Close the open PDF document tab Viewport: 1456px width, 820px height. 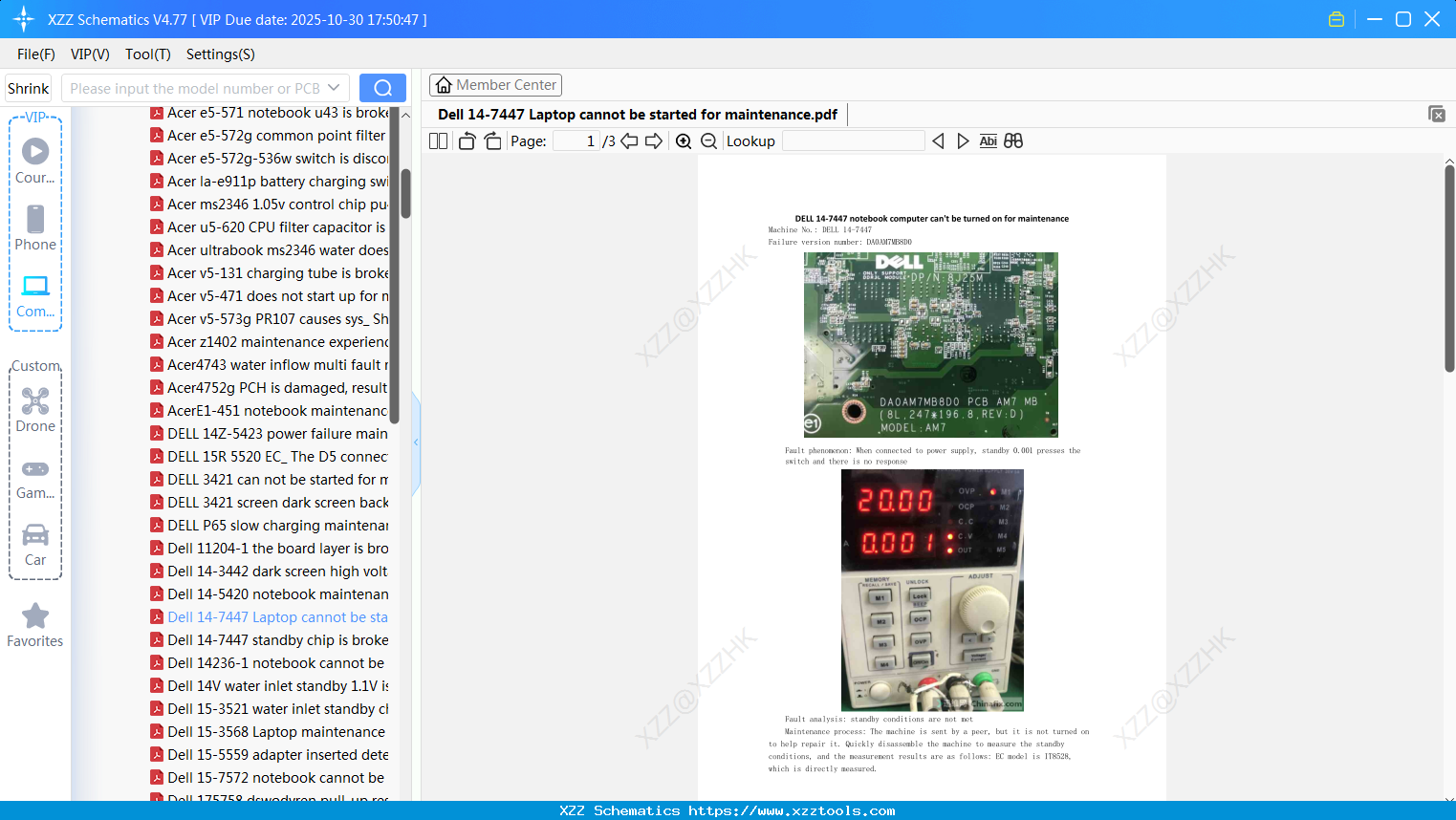click(x=1437, y=114)
